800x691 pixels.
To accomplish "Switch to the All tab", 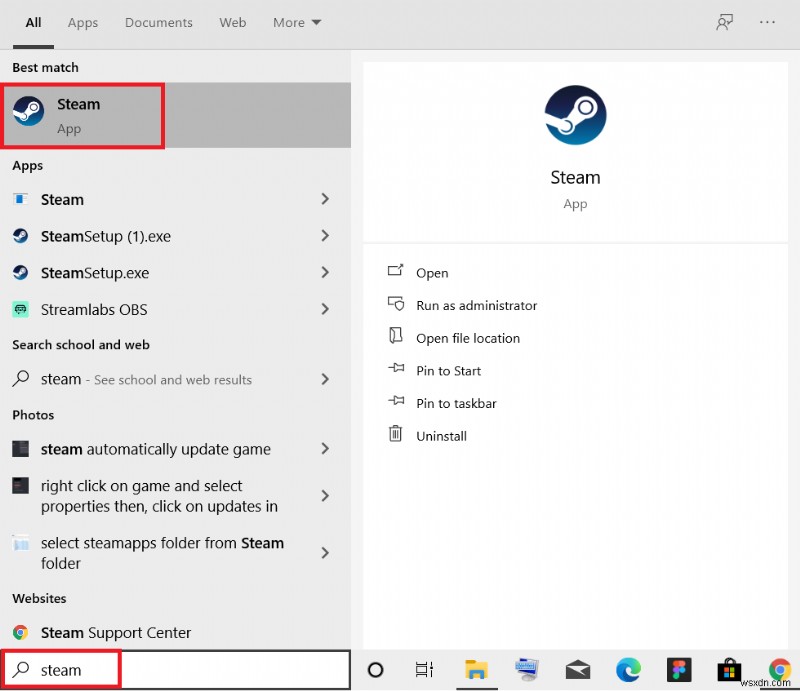I will [x=33, y=23].
